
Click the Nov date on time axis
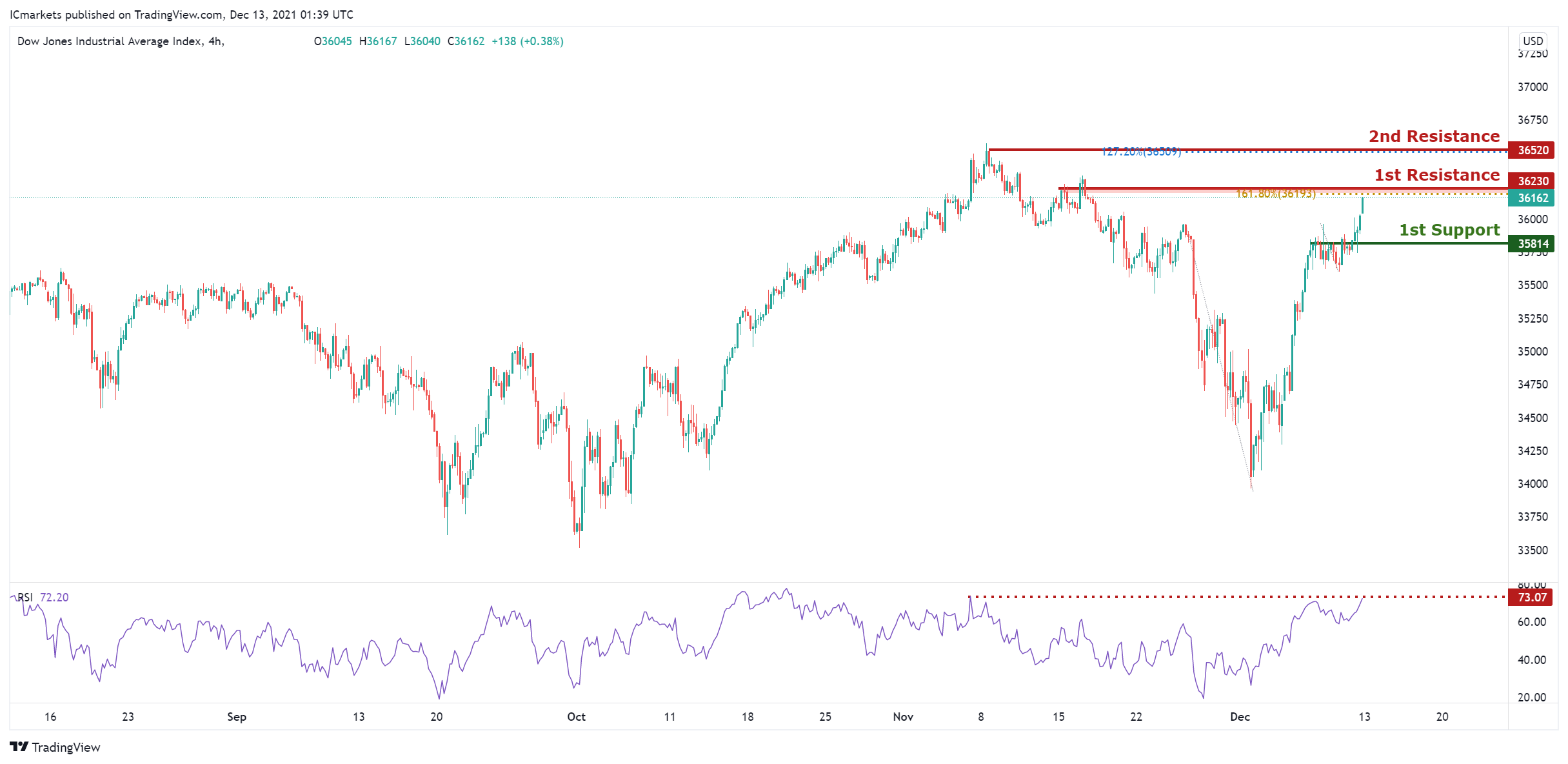point(903,717)
